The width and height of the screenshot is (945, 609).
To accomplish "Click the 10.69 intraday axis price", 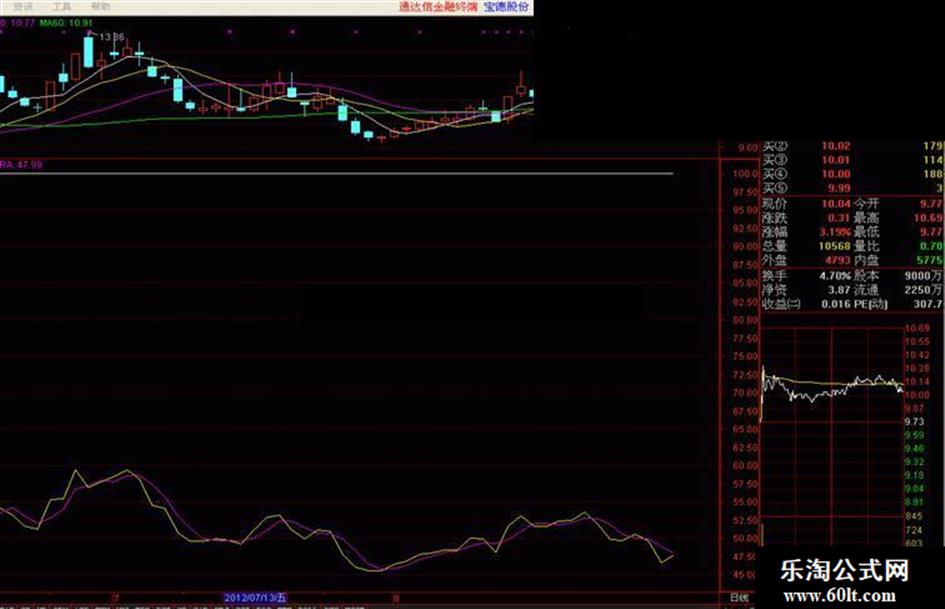I will [x=917, y=329].
